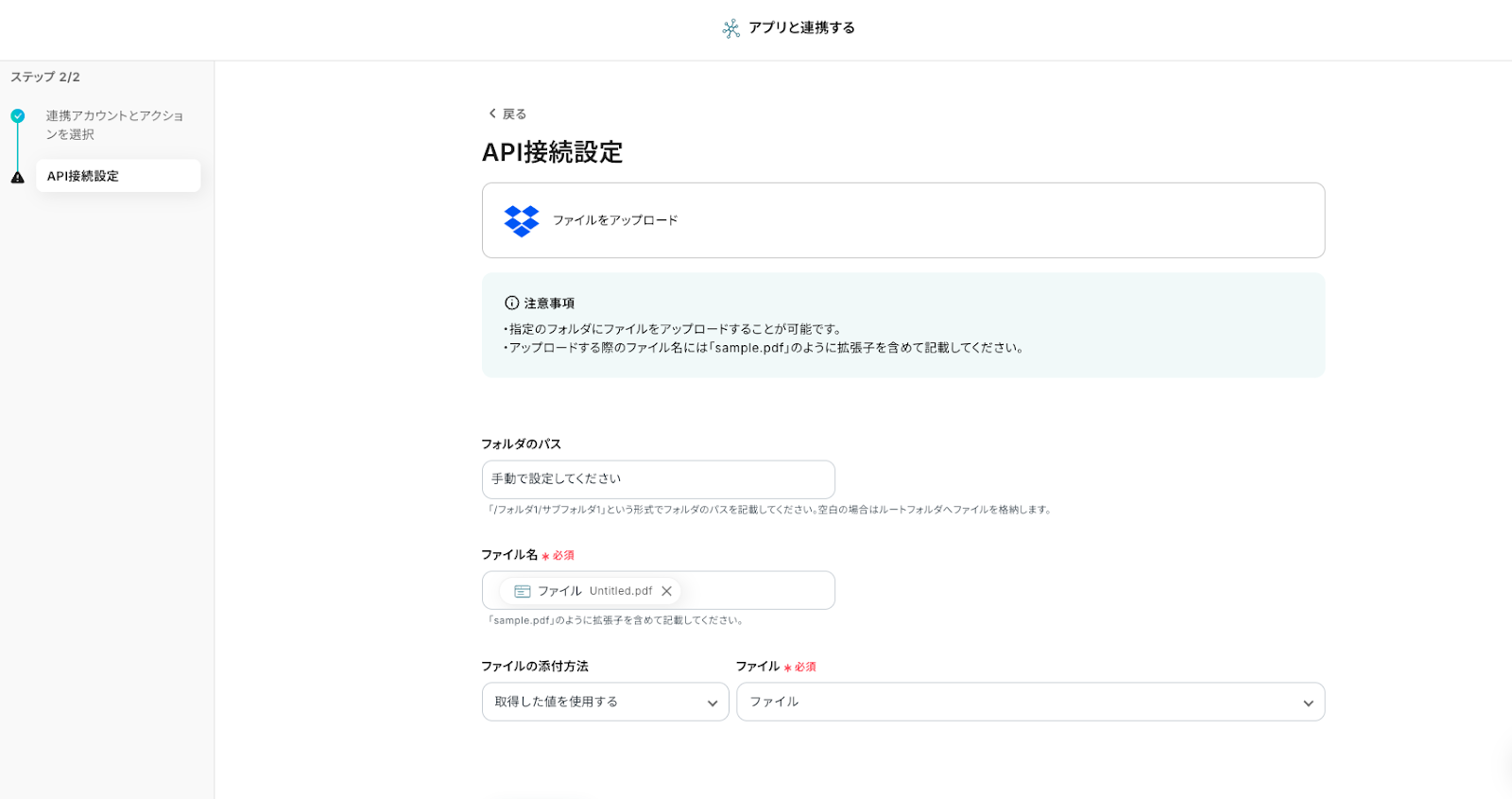This screenshot has height=799, width=1512.
Task: Click the back chevron arrow icon
Action: tap(491, 113)
